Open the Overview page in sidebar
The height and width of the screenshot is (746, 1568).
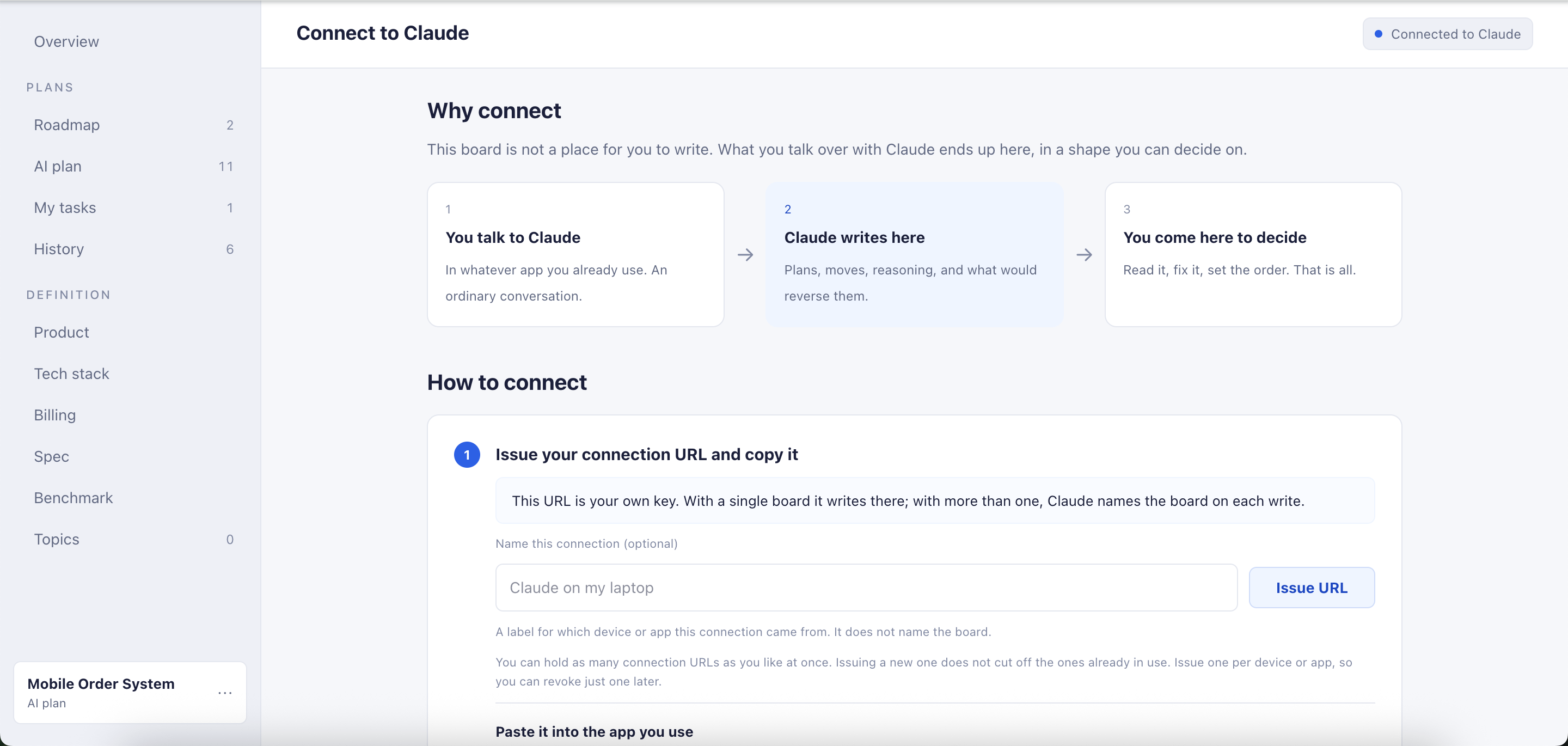click(x=66, y=41)
